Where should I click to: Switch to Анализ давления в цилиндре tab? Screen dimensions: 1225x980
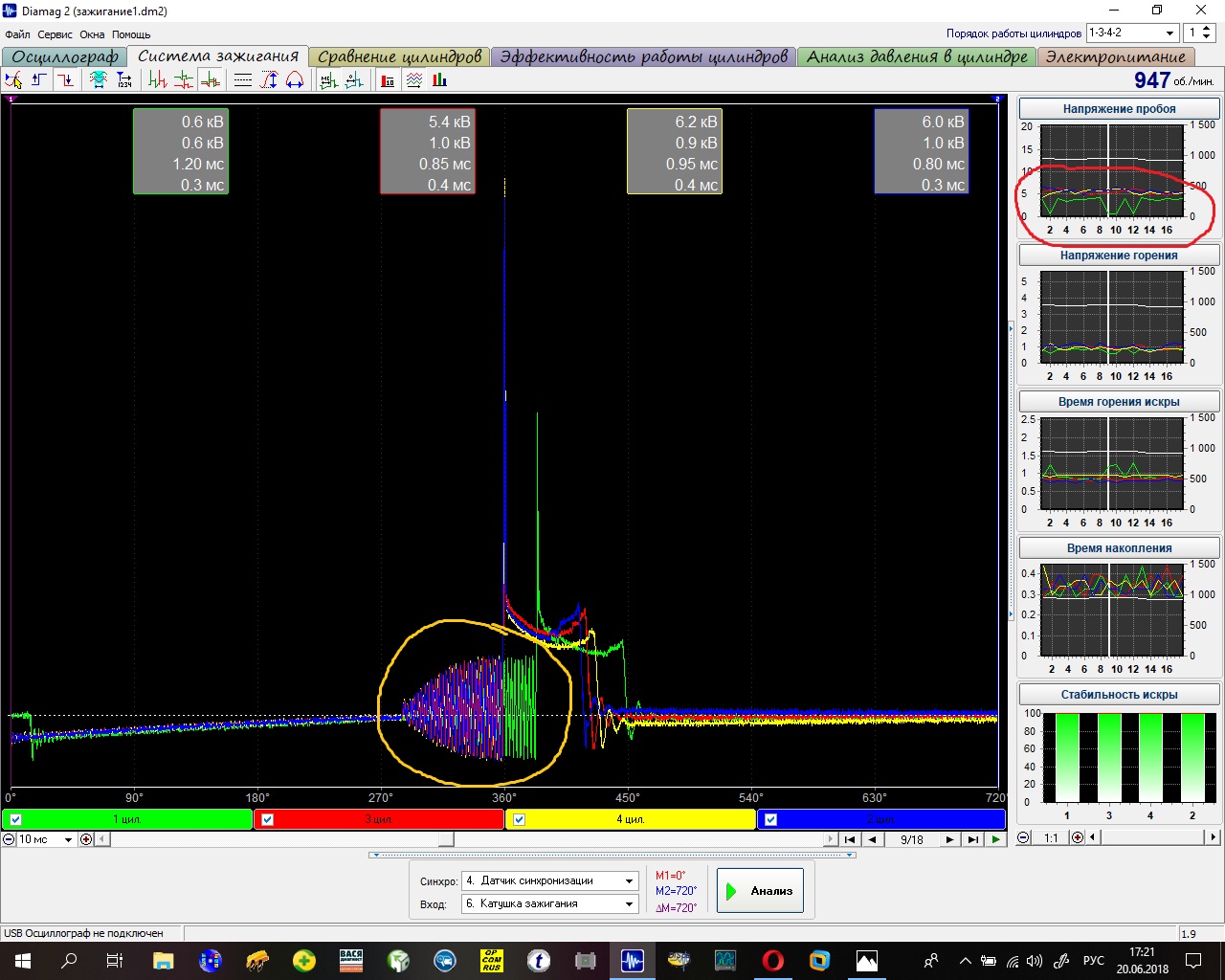(917, 57)
